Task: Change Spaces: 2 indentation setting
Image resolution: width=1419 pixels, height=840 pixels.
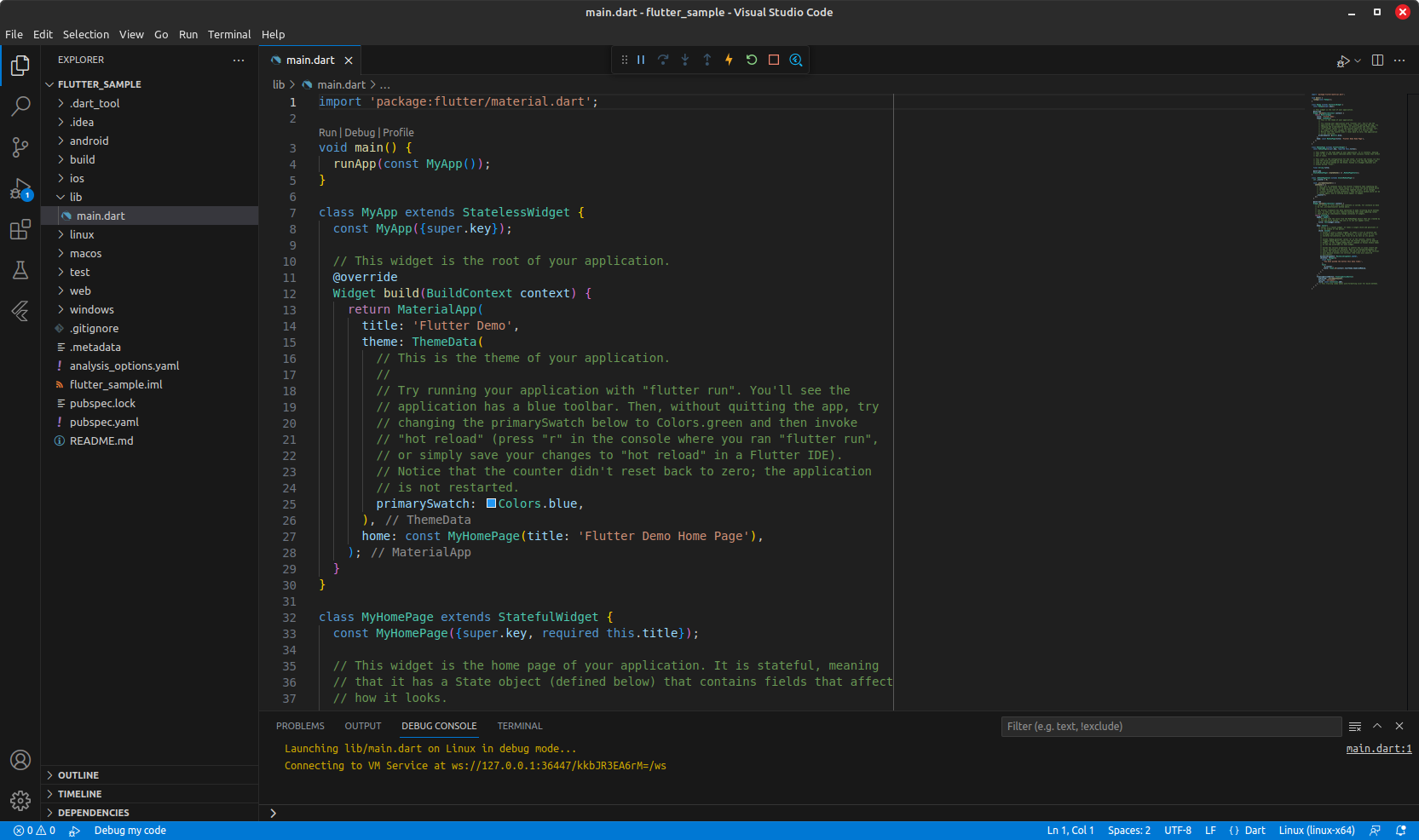Action: pos(1129,831)
